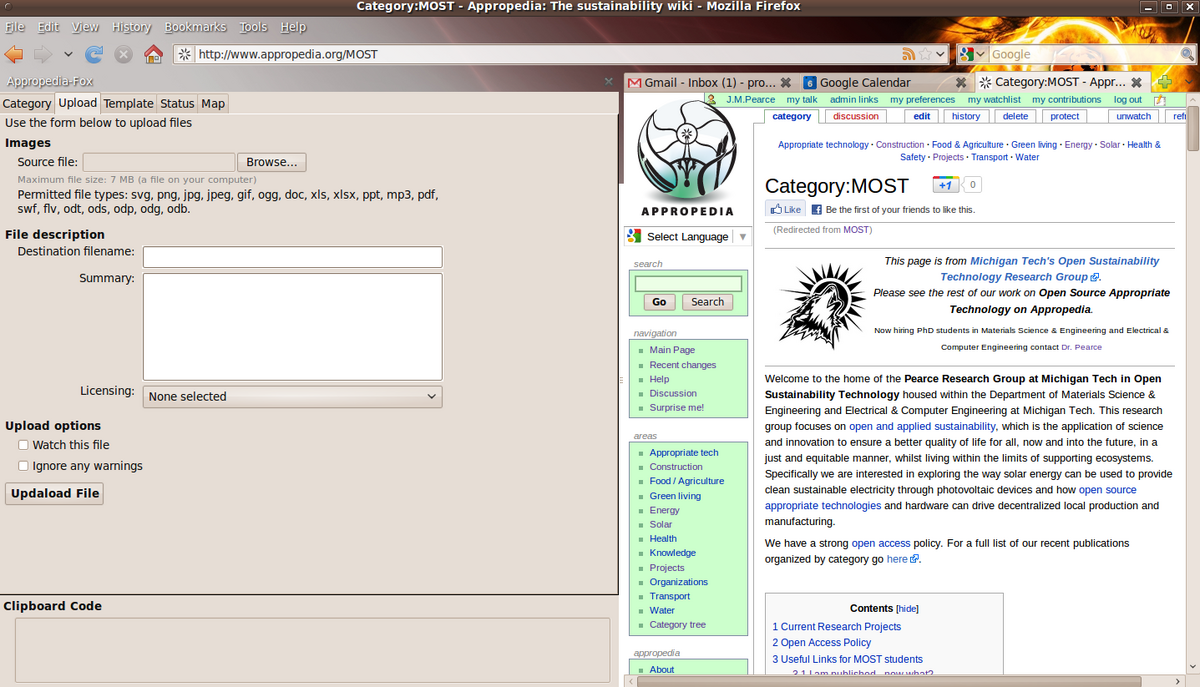Screen dimensions: 1200x687
Task: Open the wiki edit tab
Action: [x=922, y=116]
